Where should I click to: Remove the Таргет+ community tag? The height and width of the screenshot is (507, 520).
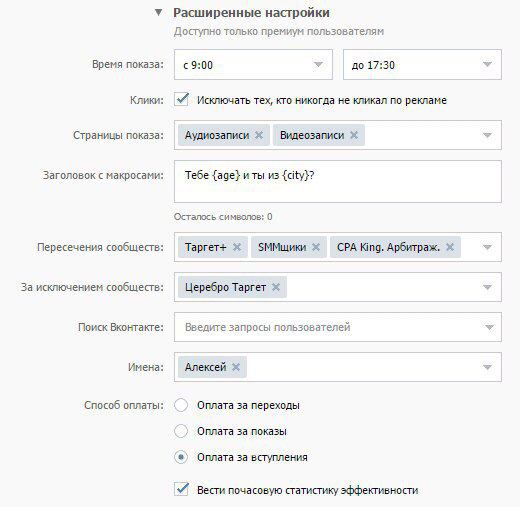pyautogui.click(x=237, y=247)
